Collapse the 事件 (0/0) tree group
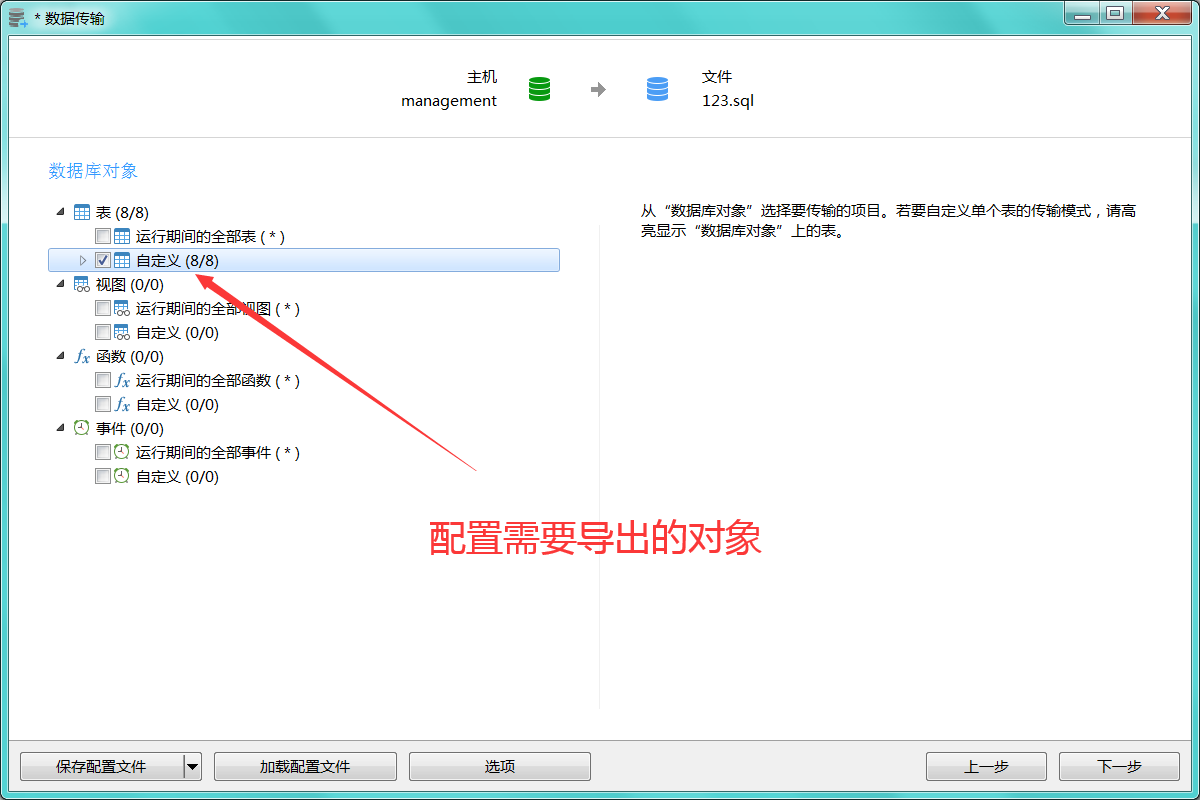 (x=62, y=429)
